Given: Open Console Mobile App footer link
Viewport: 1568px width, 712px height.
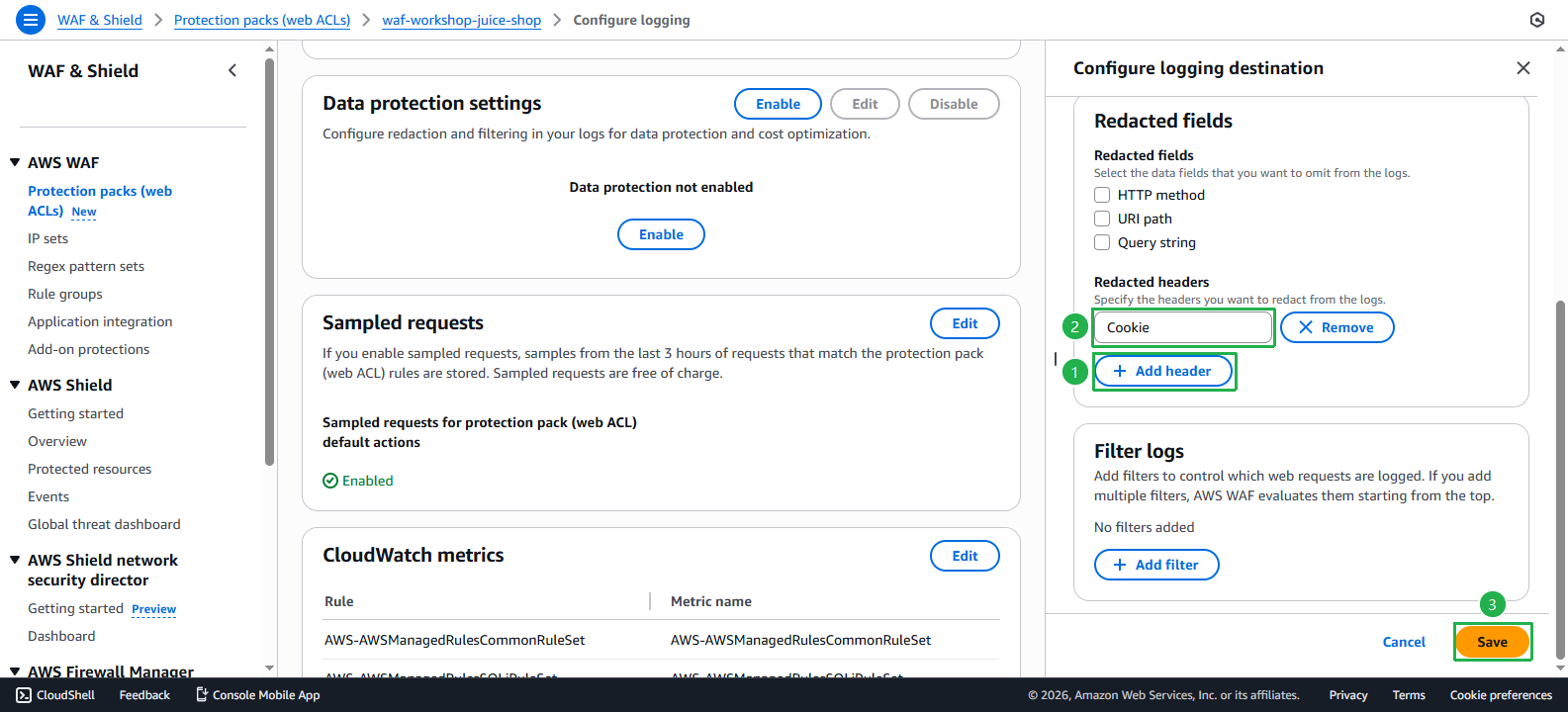Looking at the screenshot, I should [258, 695].
